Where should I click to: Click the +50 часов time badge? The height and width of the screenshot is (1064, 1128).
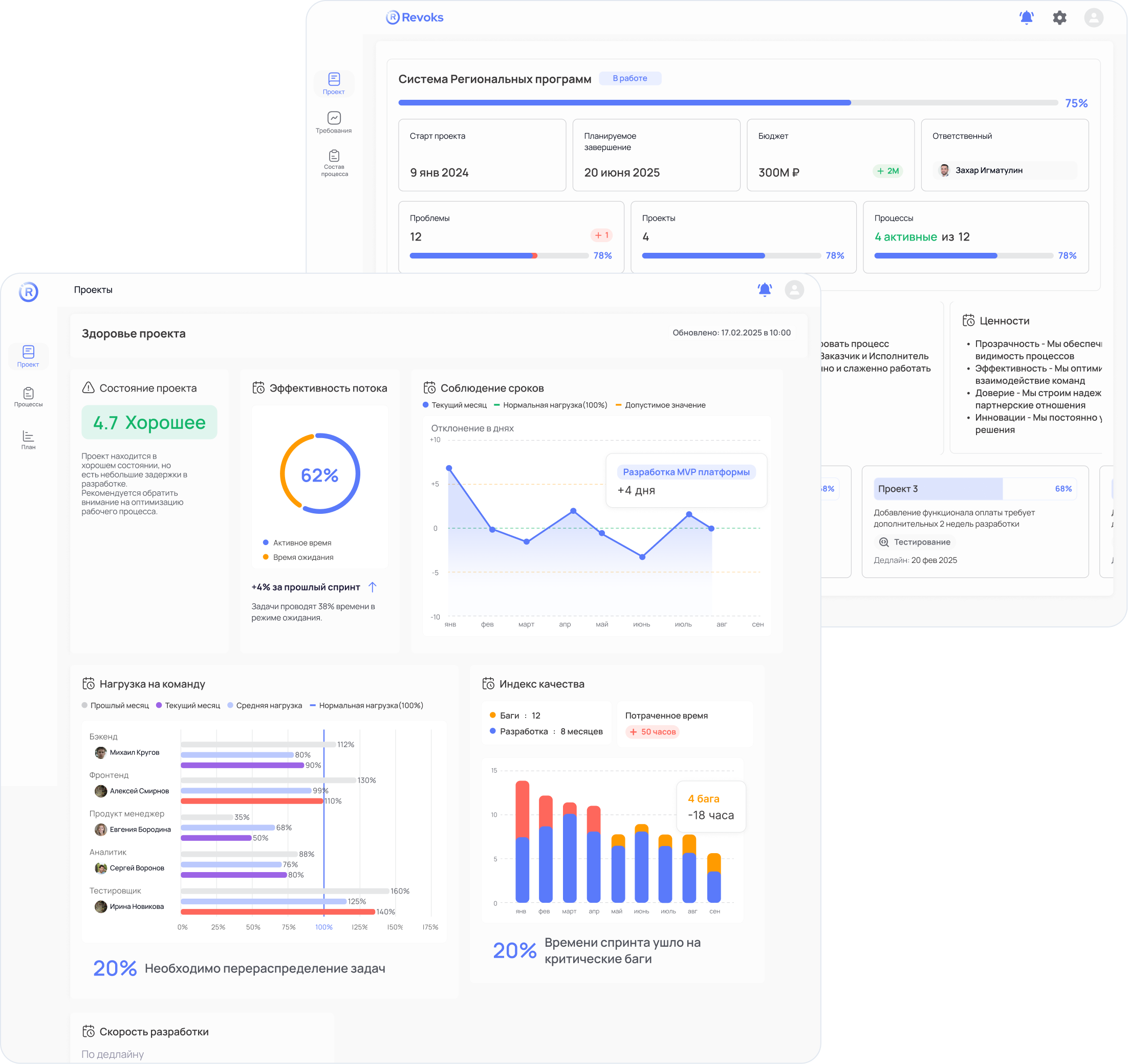653,731
